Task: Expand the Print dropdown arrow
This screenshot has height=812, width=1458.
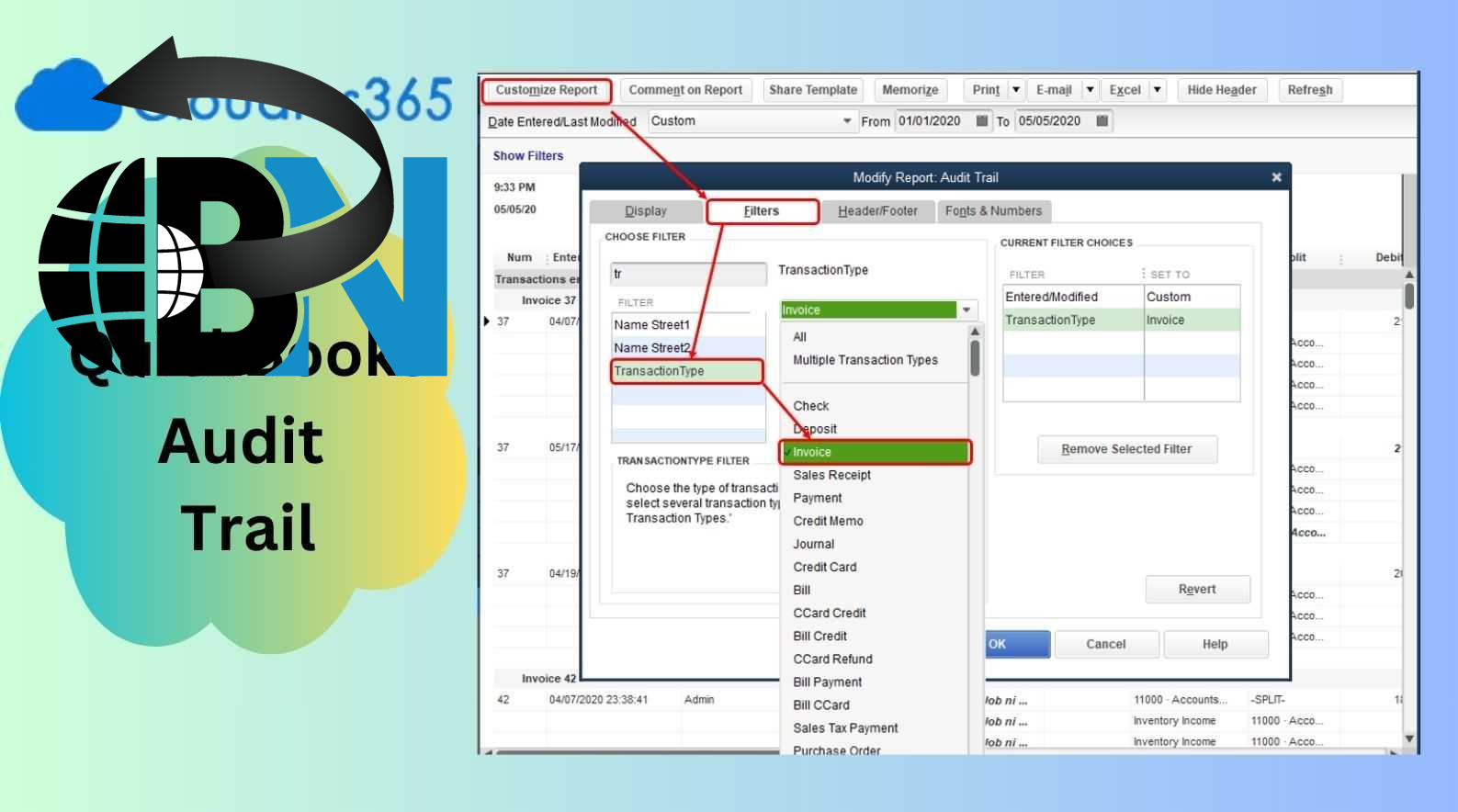Action: coord(1015,90)
